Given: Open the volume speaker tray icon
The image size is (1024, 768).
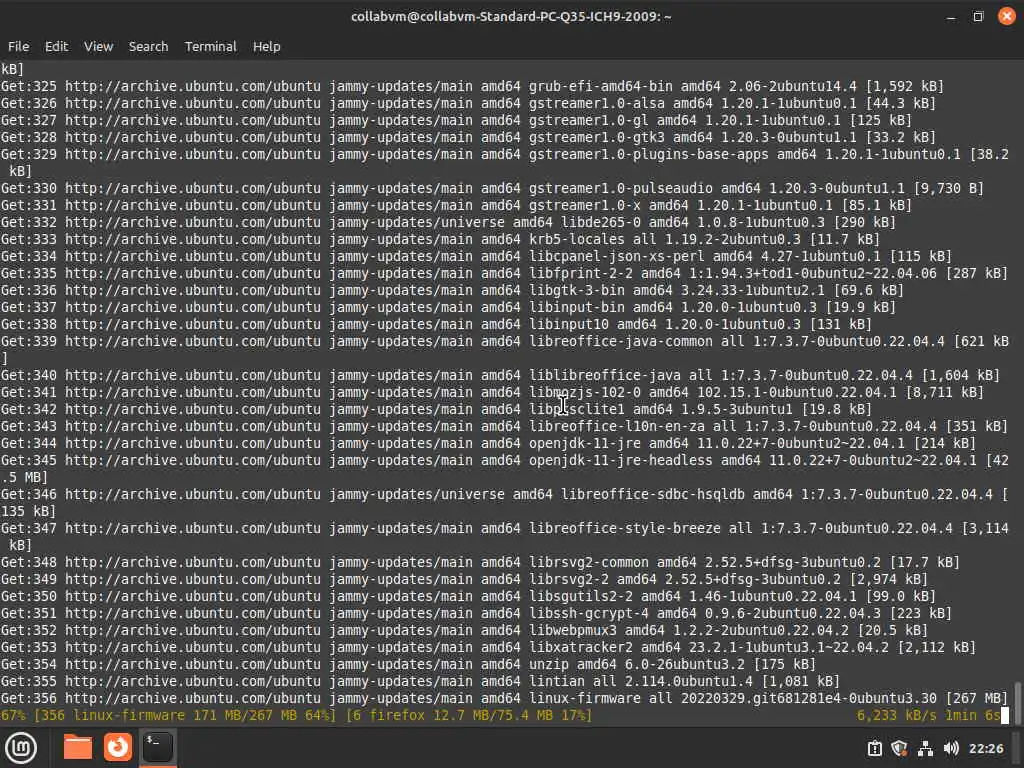Looking at the screenshot, I should tap(951, 748).
